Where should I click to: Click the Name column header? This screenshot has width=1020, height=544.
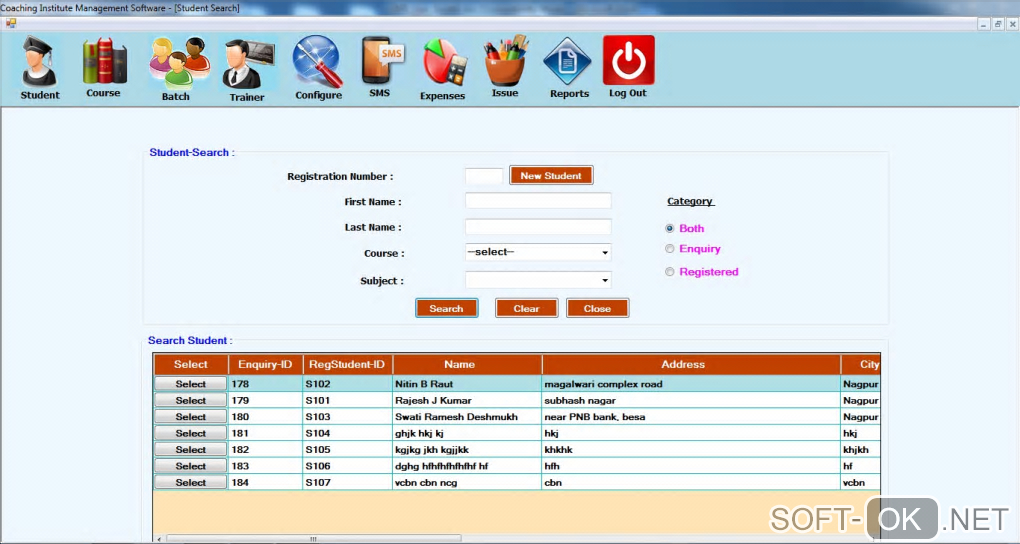pyautogui.click(x=467, y=364)
